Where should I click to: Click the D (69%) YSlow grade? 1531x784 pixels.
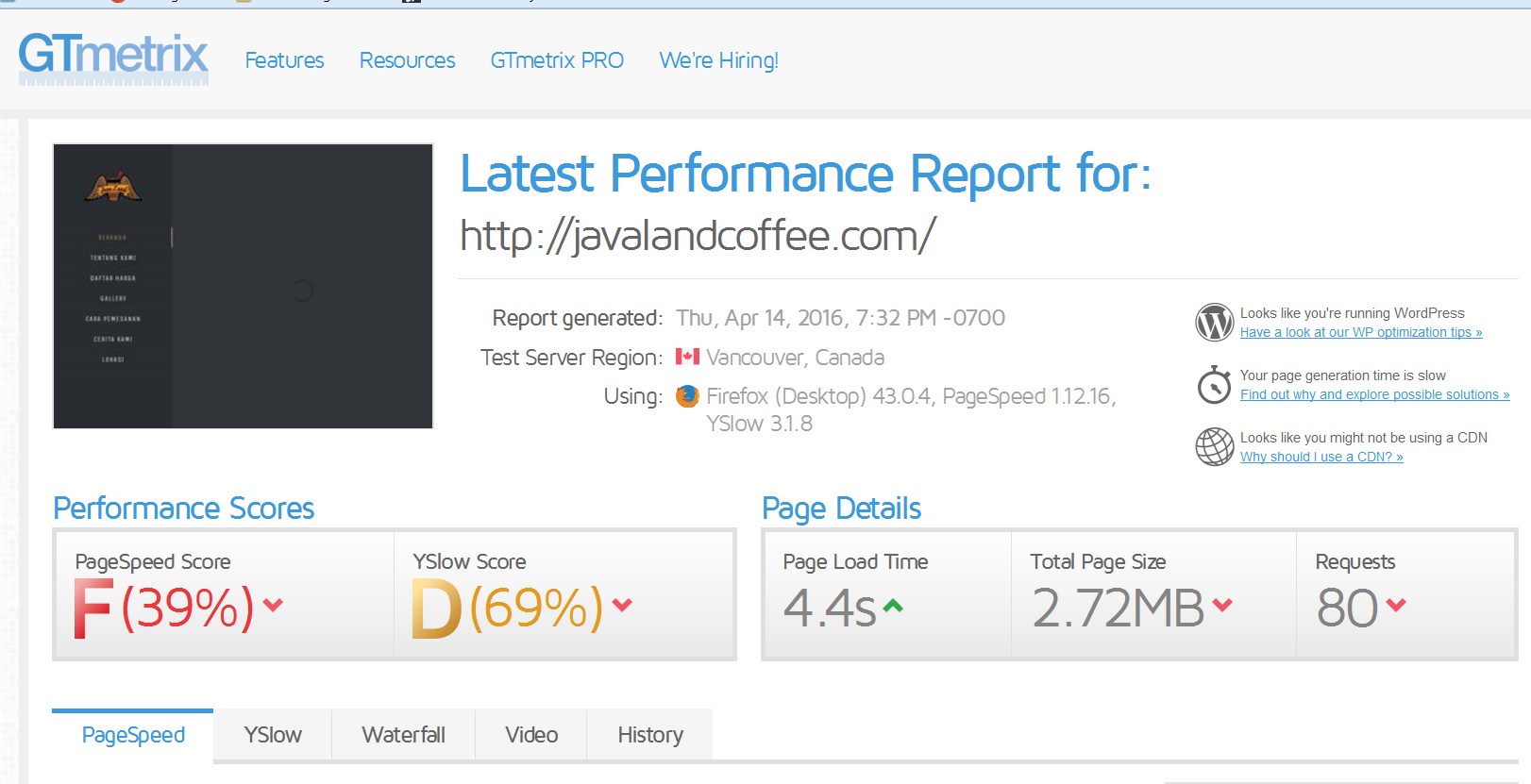(507, 608)
